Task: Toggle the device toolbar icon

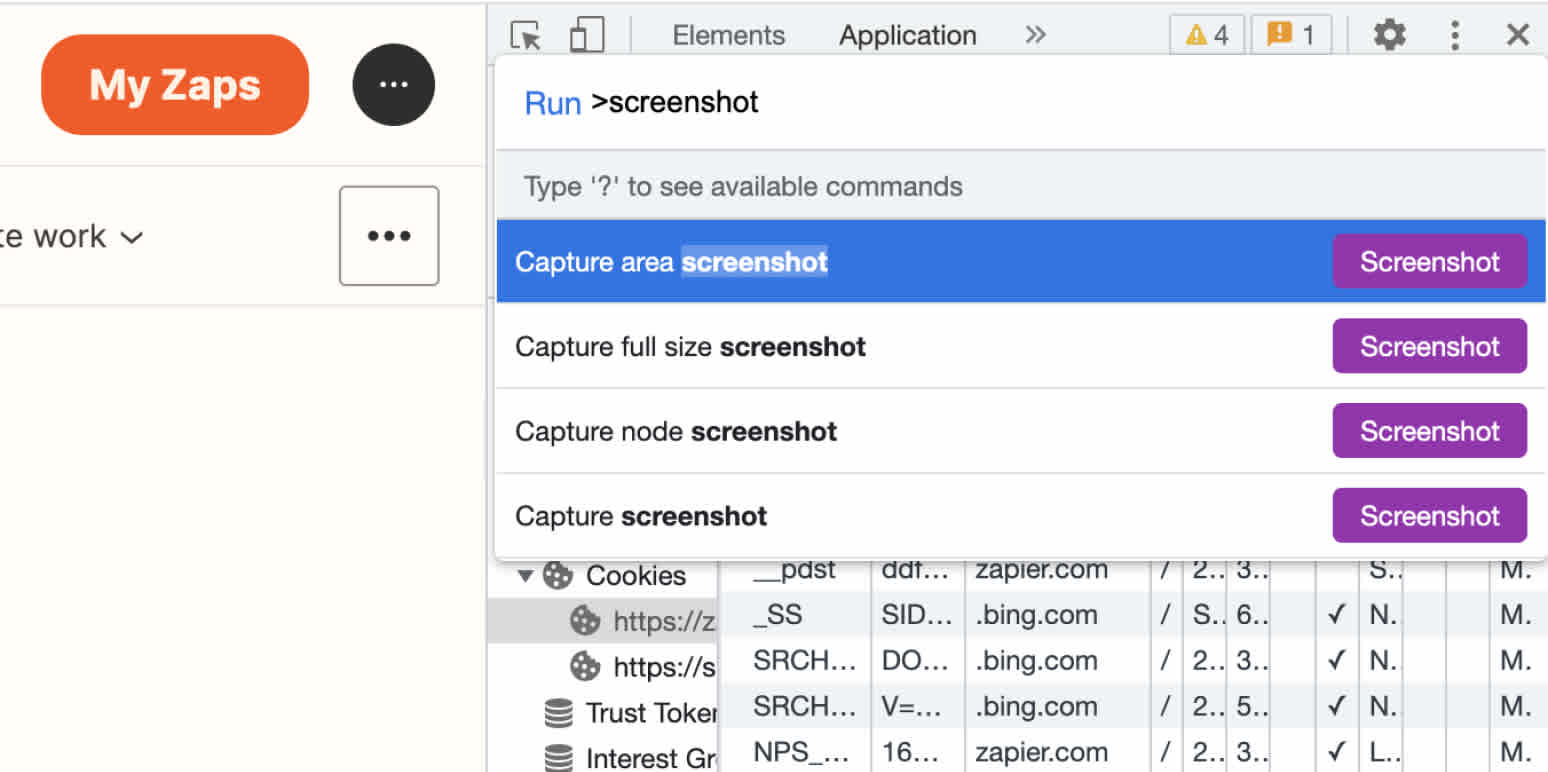Action: (x=586, y=34)
